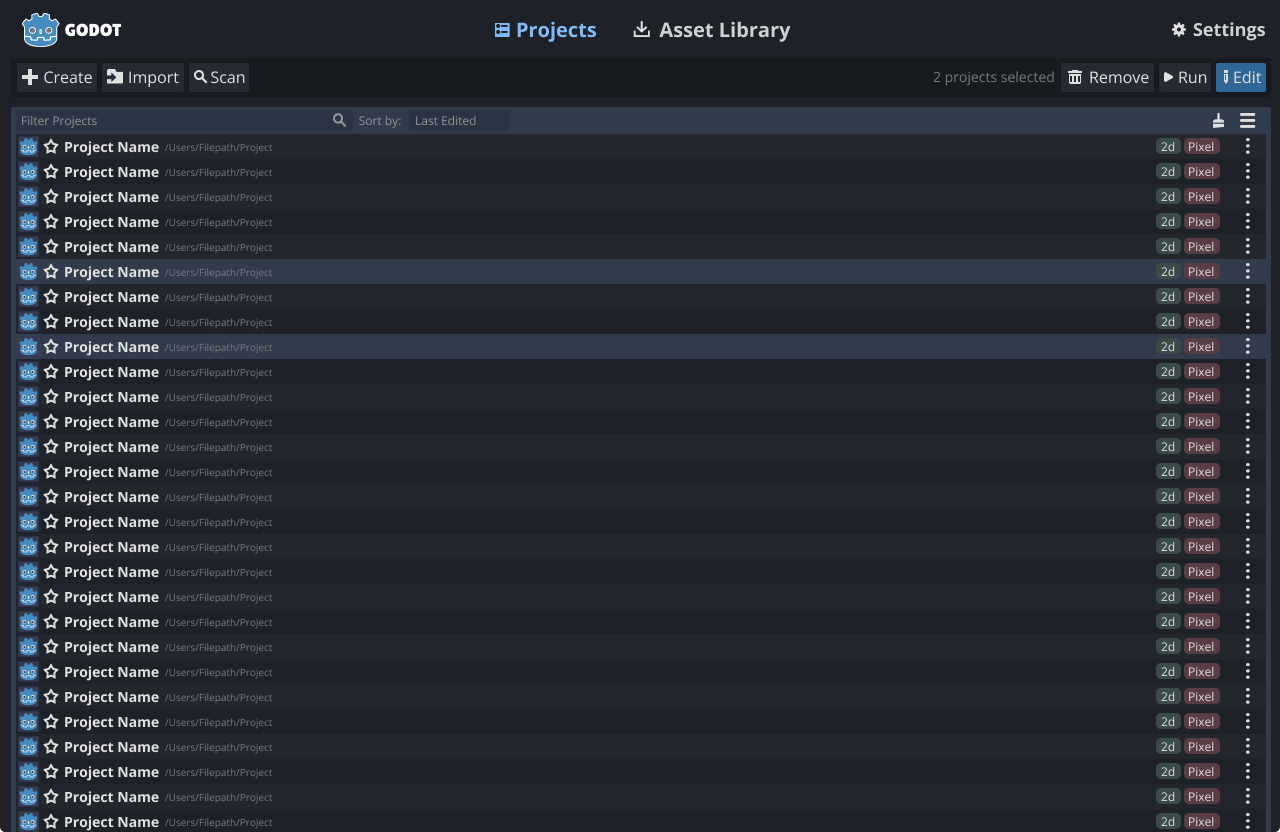The width and height of the screenshot is (1280, 832).
Task: Run the selected projects
Action: (1185, 77)
